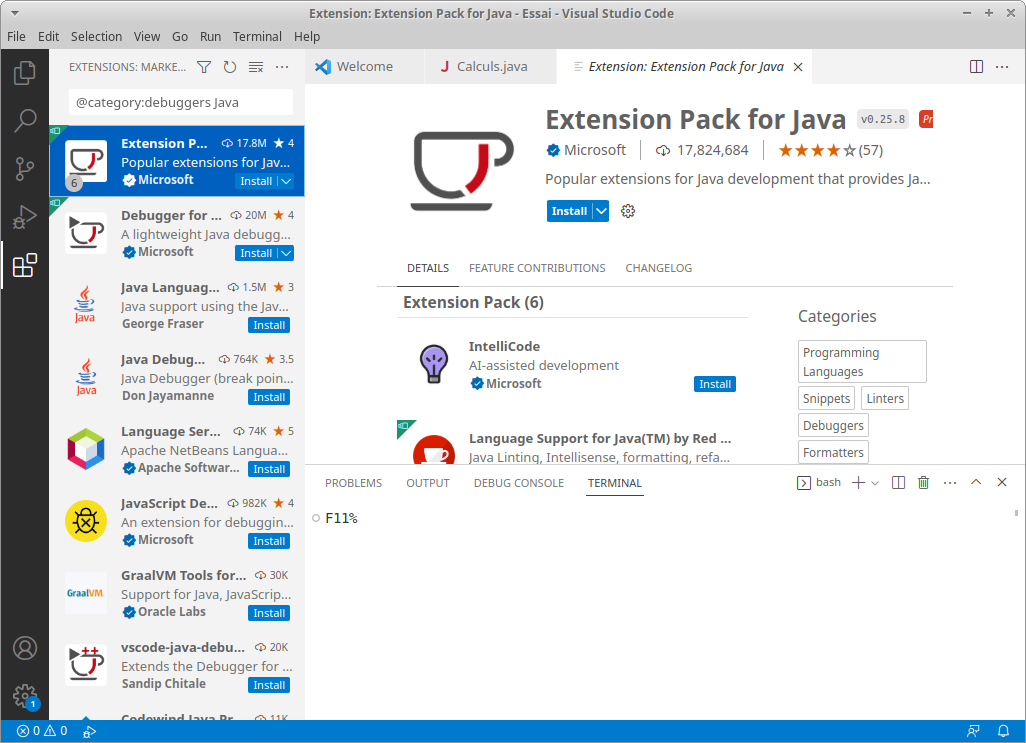This screenshot has width=1026, height=743.
Task: Switch to the Welcome tab
Action: point(364,67)
